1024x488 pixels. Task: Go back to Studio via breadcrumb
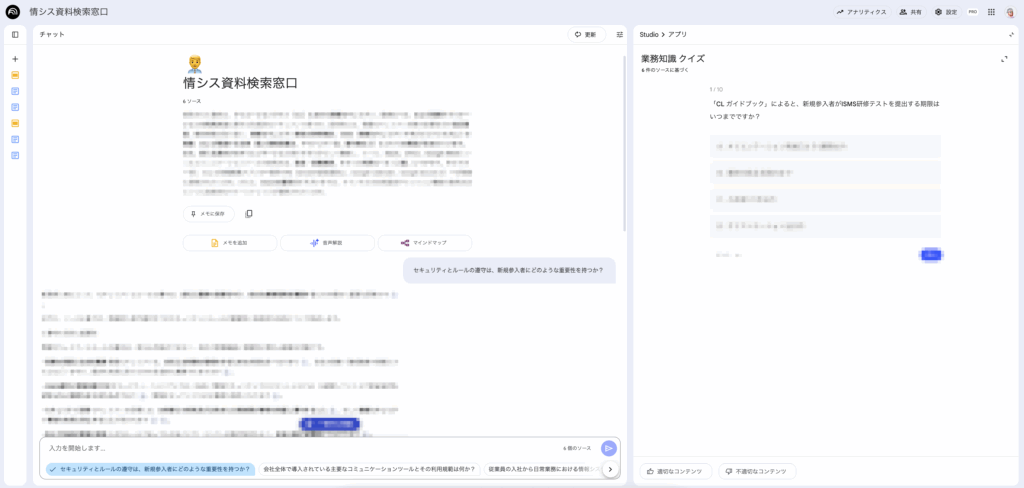[x=648, y=34]
